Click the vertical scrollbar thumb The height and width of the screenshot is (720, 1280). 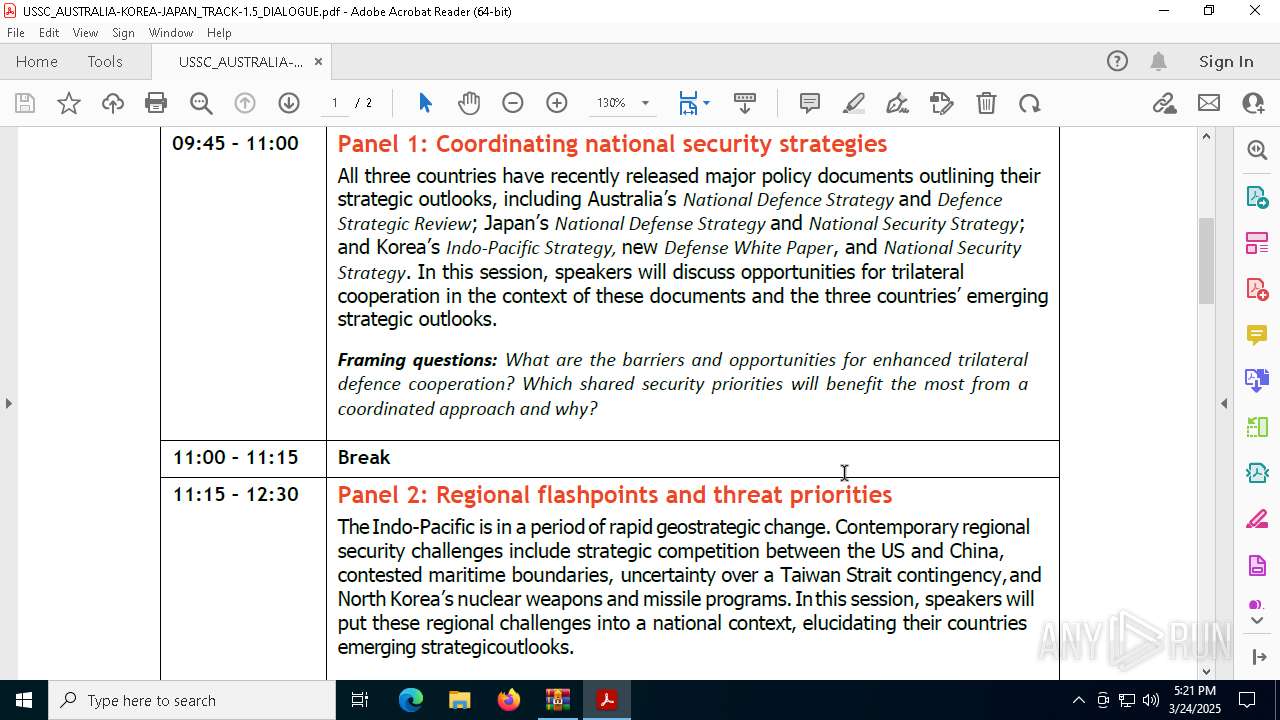click(1206, 260)
